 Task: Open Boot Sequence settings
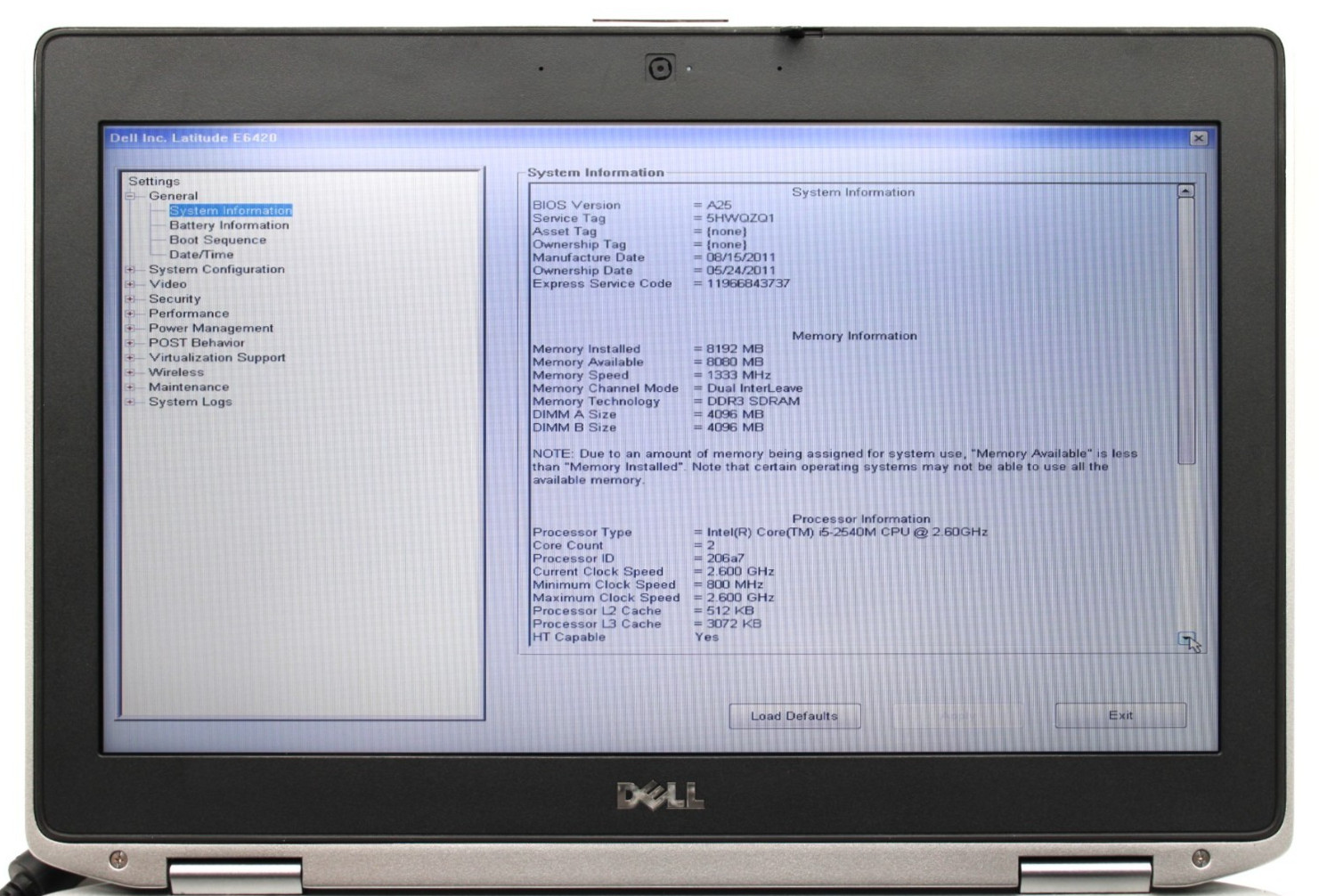click(217, 240)
